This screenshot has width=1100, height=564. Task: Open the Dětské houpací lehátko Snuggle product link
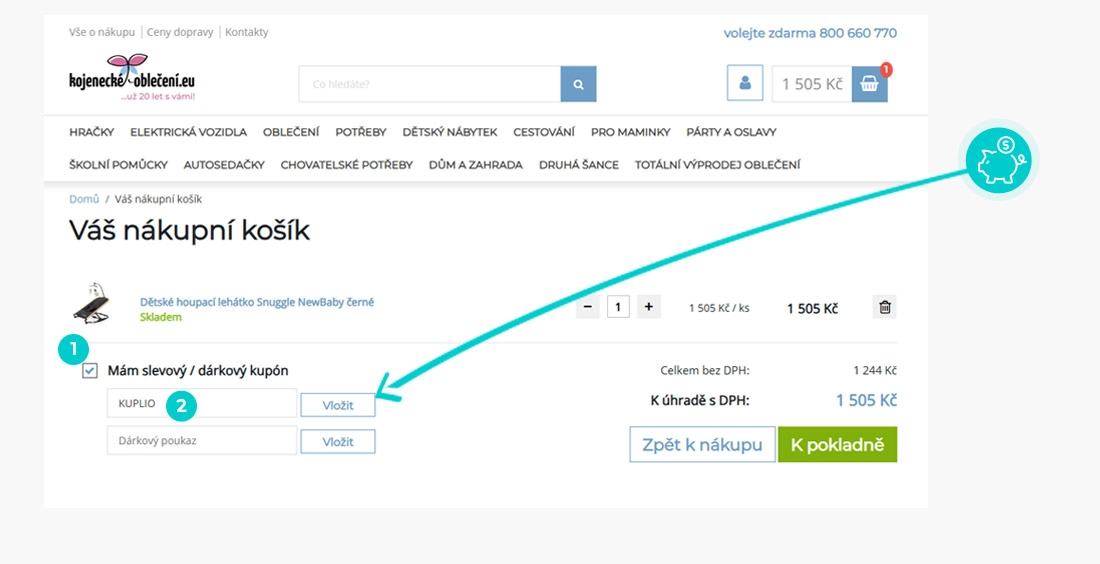257,302
